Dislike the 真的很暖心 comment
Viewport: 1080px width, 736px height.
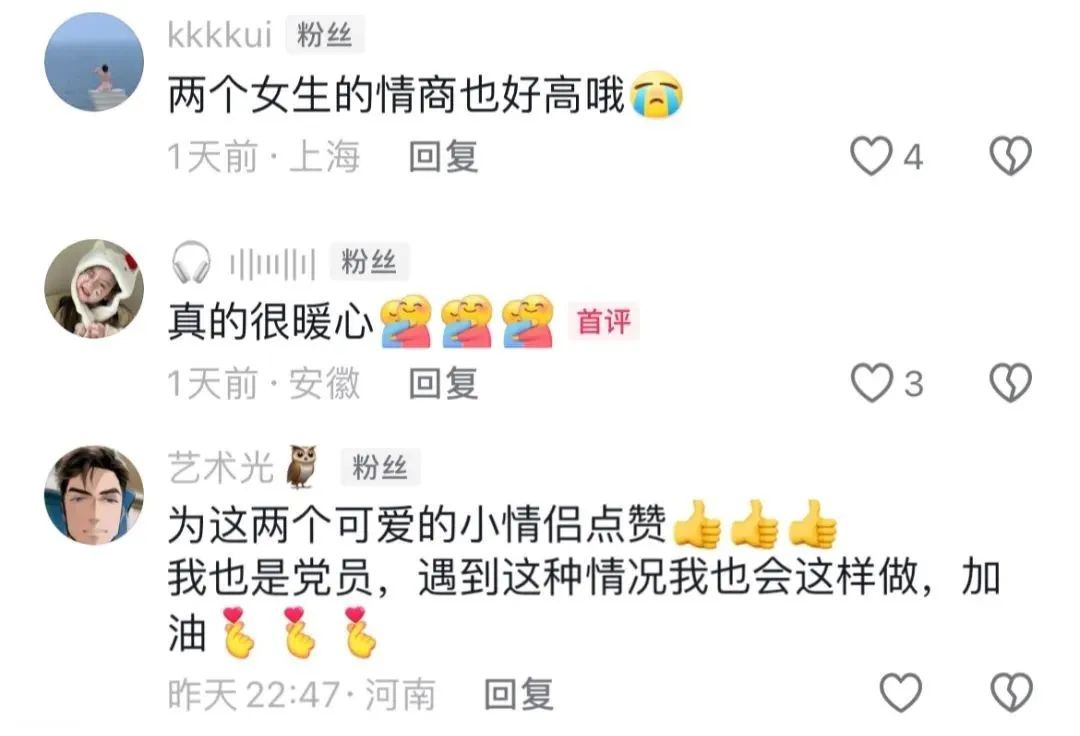point(1010,383)
